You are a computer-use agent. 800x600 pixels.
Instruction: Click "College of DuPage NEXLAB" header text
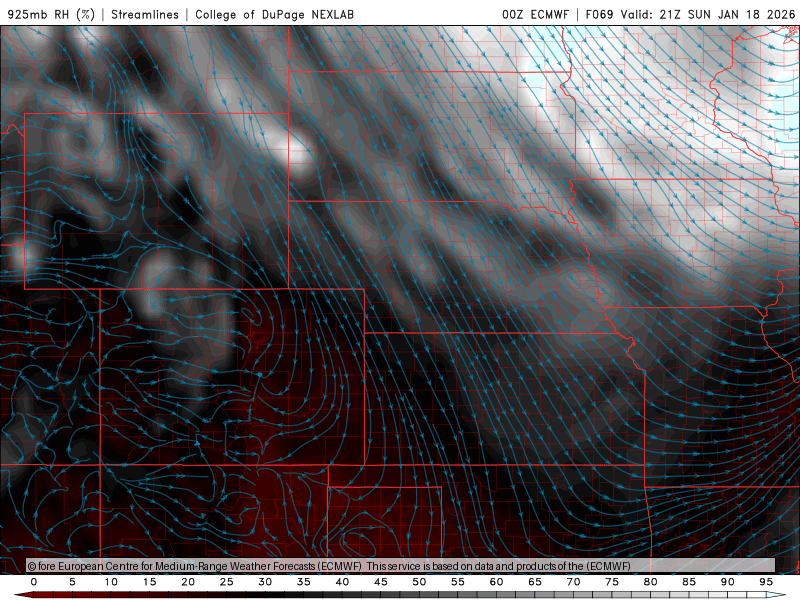274,15
